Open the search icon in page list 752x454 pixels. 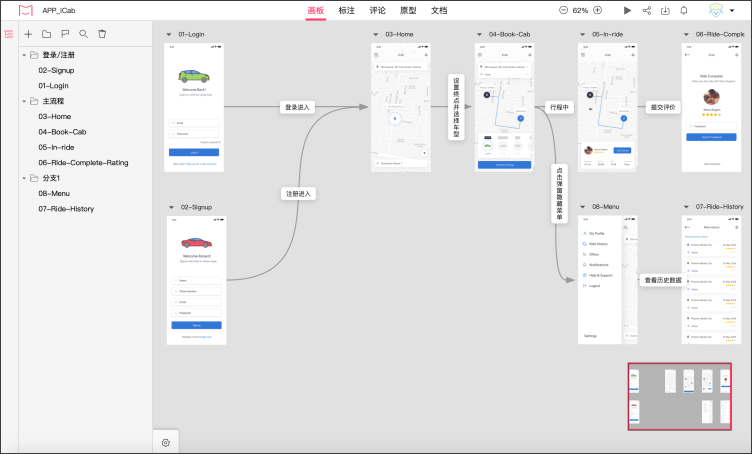(x=83, y=34)
